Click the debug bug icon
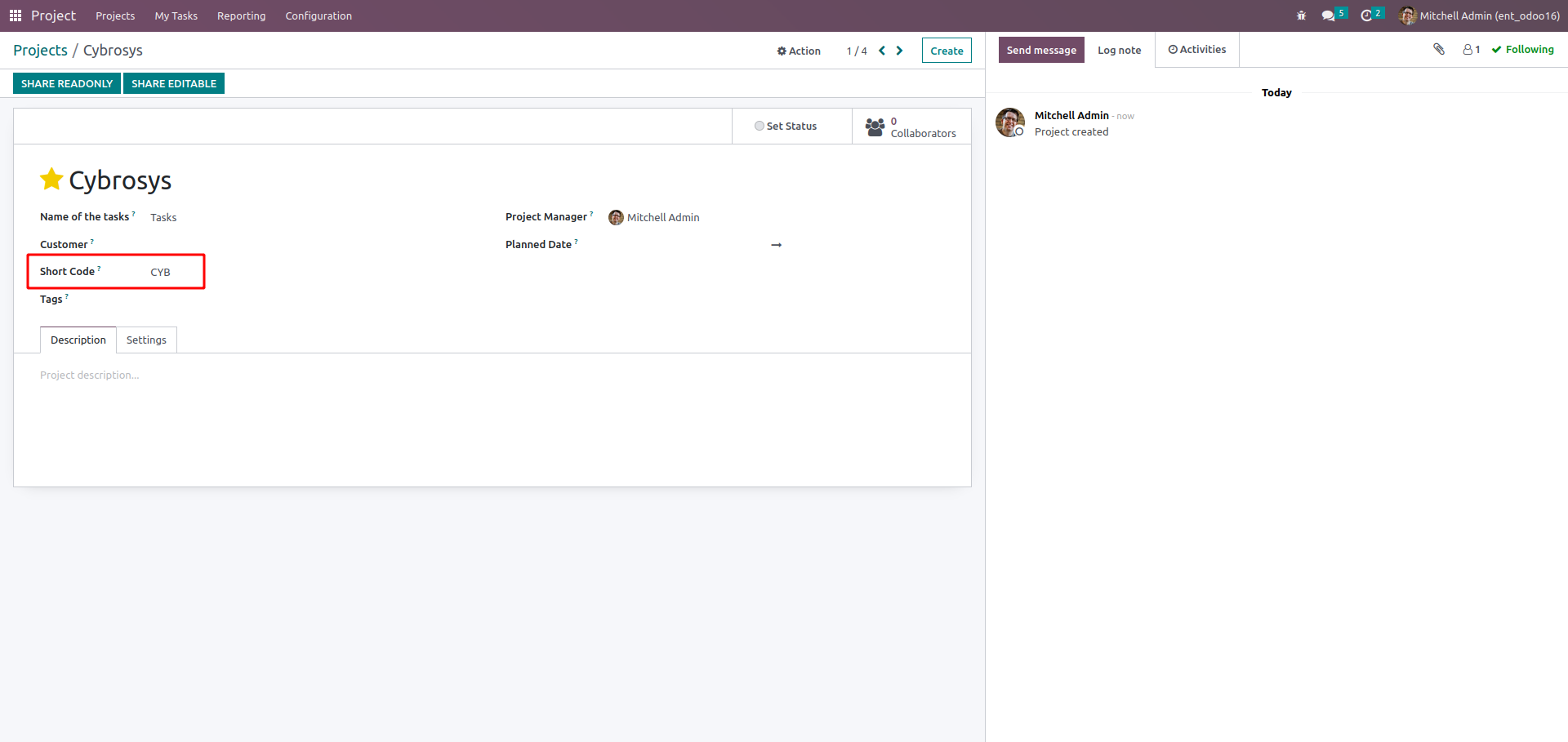The width and height of the screenshot is (1568, 742). click(1302, 16)
